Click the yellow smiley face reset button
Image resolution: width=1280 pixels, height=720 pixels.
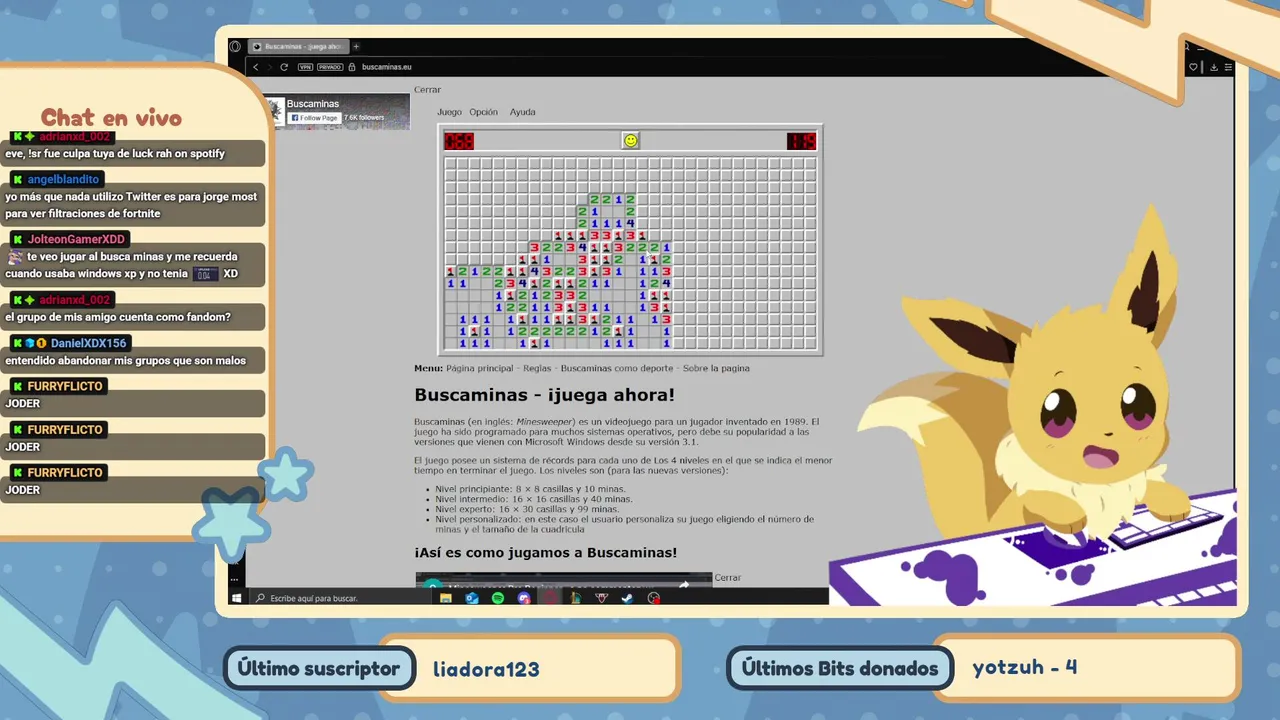(x=630, y=140)
